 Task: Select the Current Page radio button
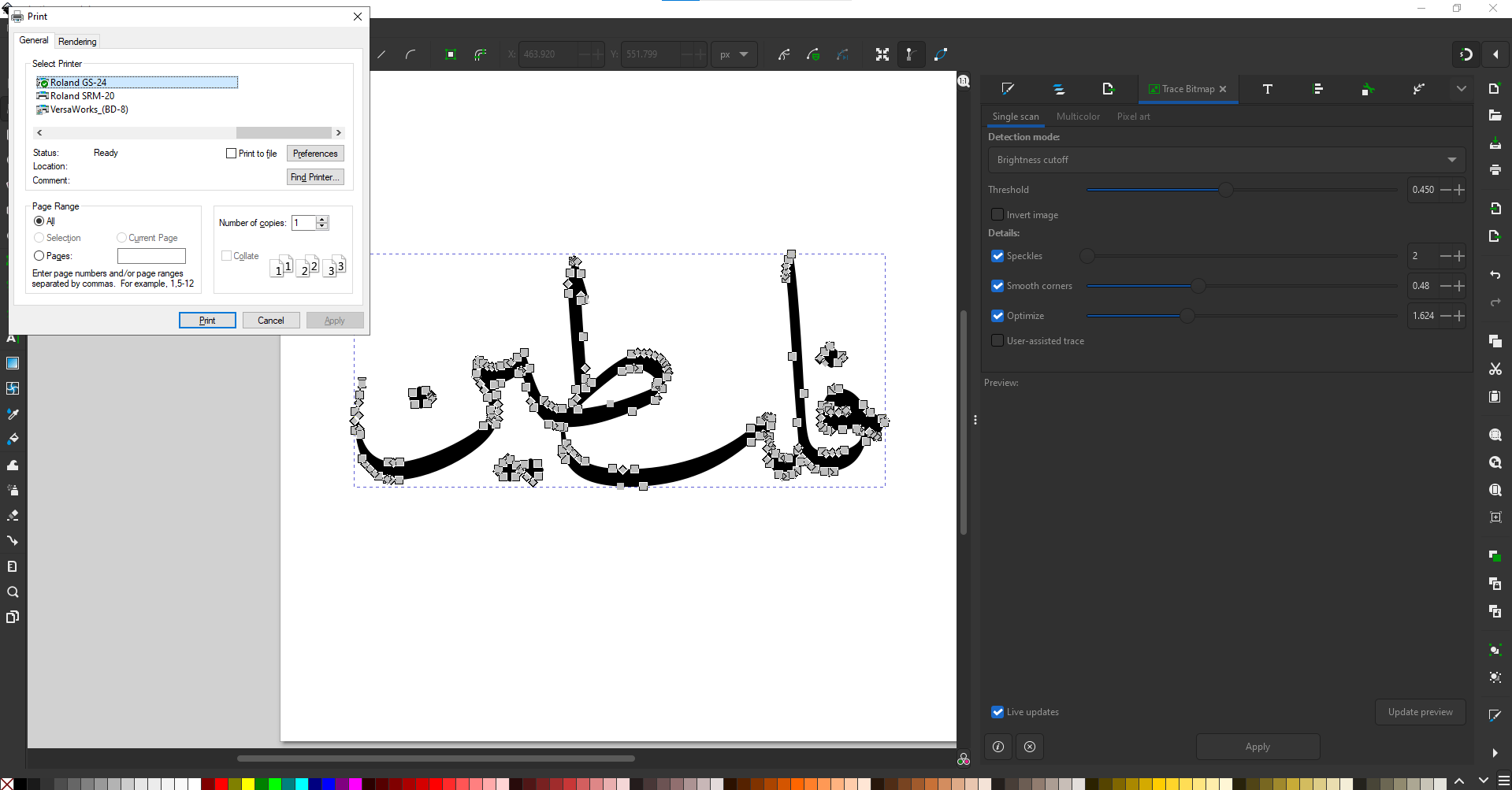coord(122,237)
